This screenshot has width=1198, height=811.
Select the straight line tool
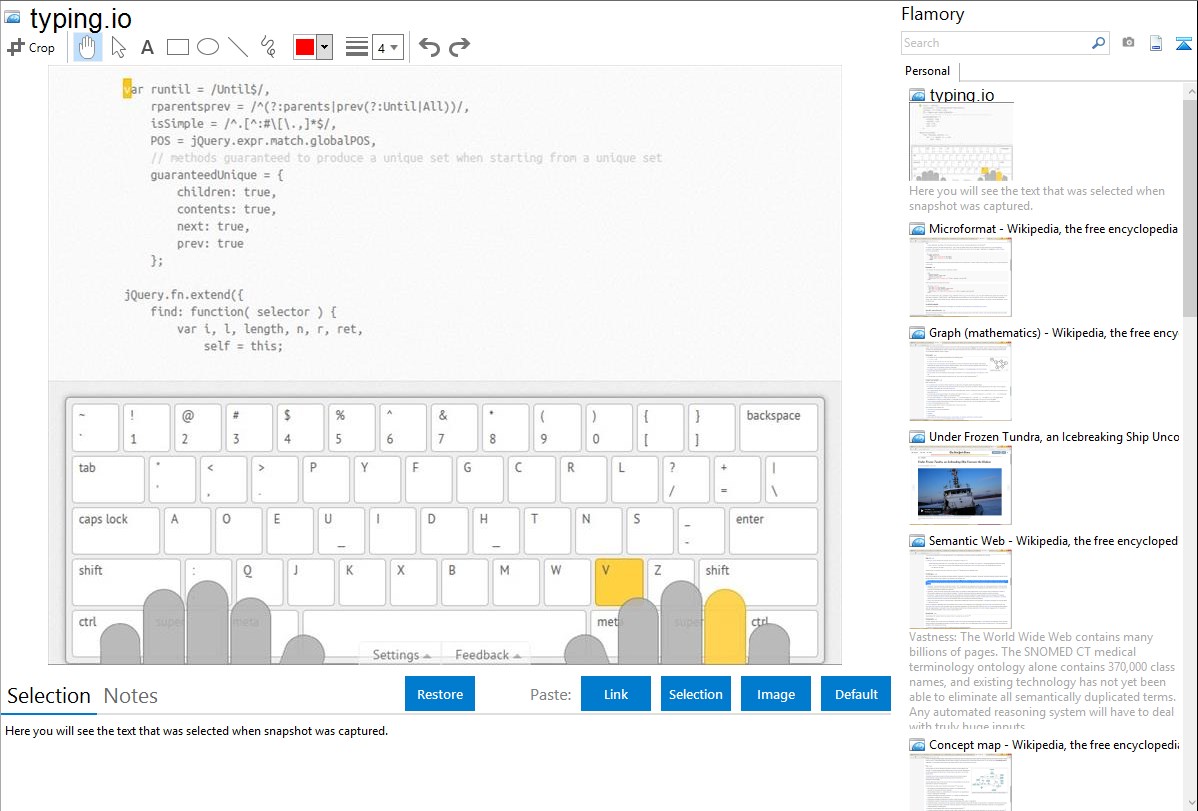tap(238, 47)
